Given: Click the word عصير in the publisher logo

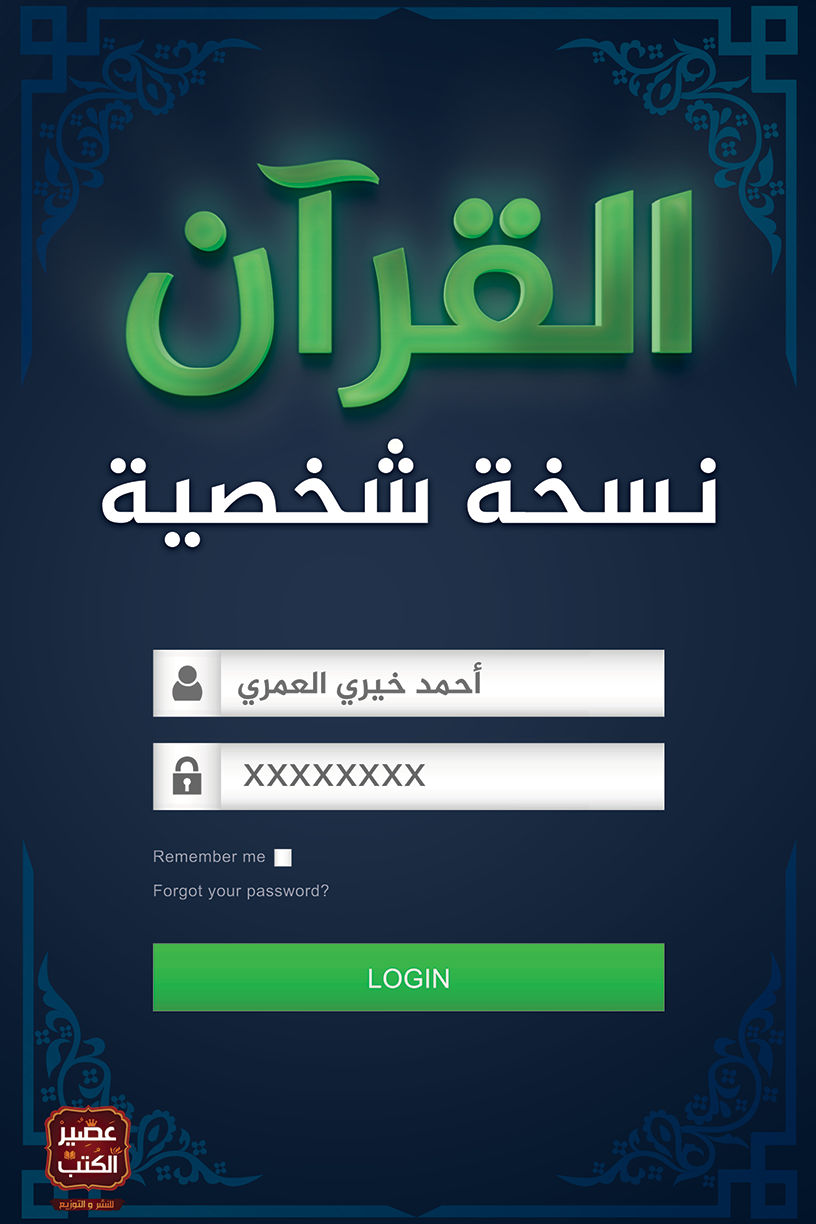Looking at the screenshot, I should pyautogui.click(x=88, y=1134).
